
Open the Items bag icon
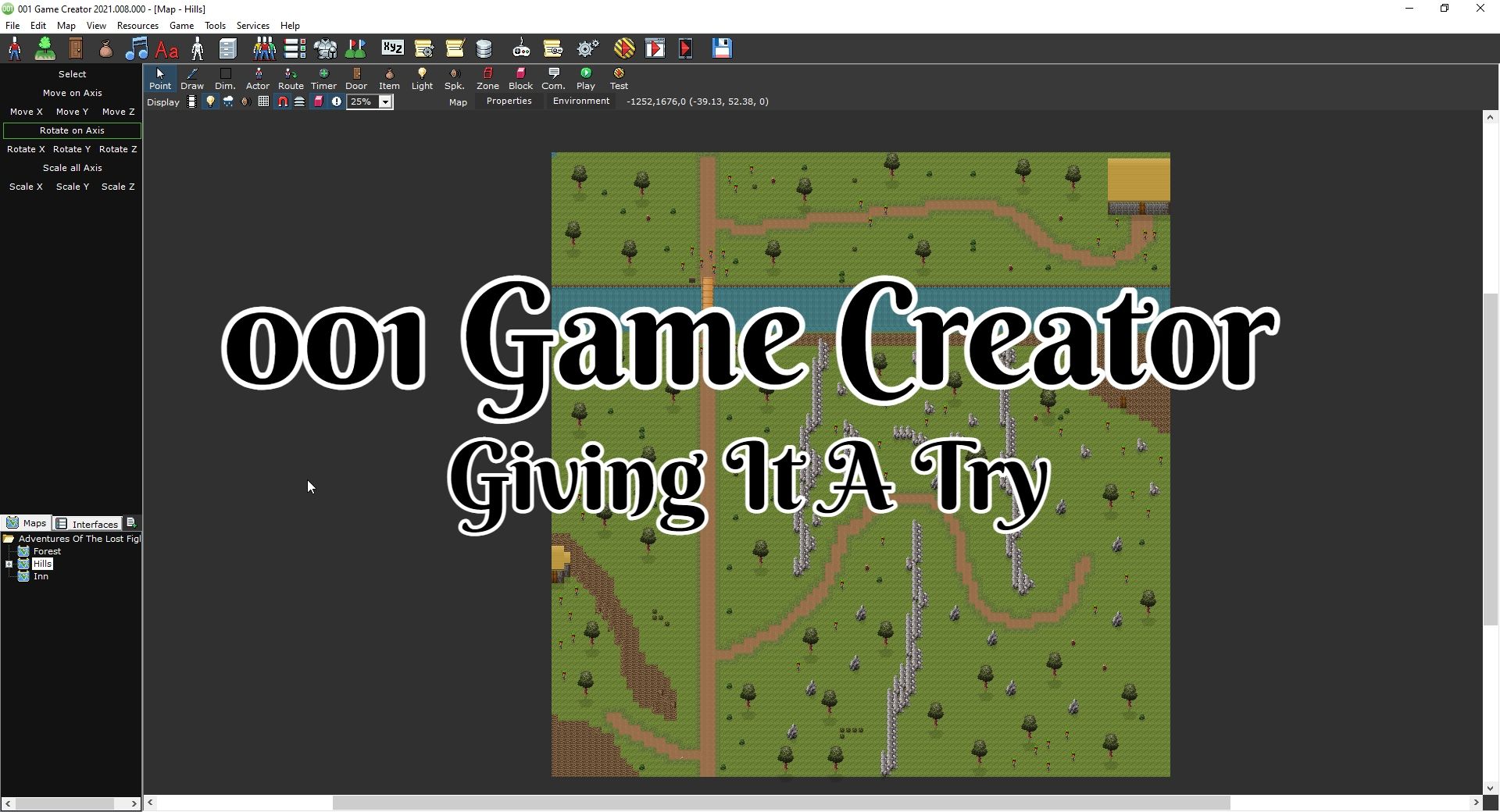106,48
